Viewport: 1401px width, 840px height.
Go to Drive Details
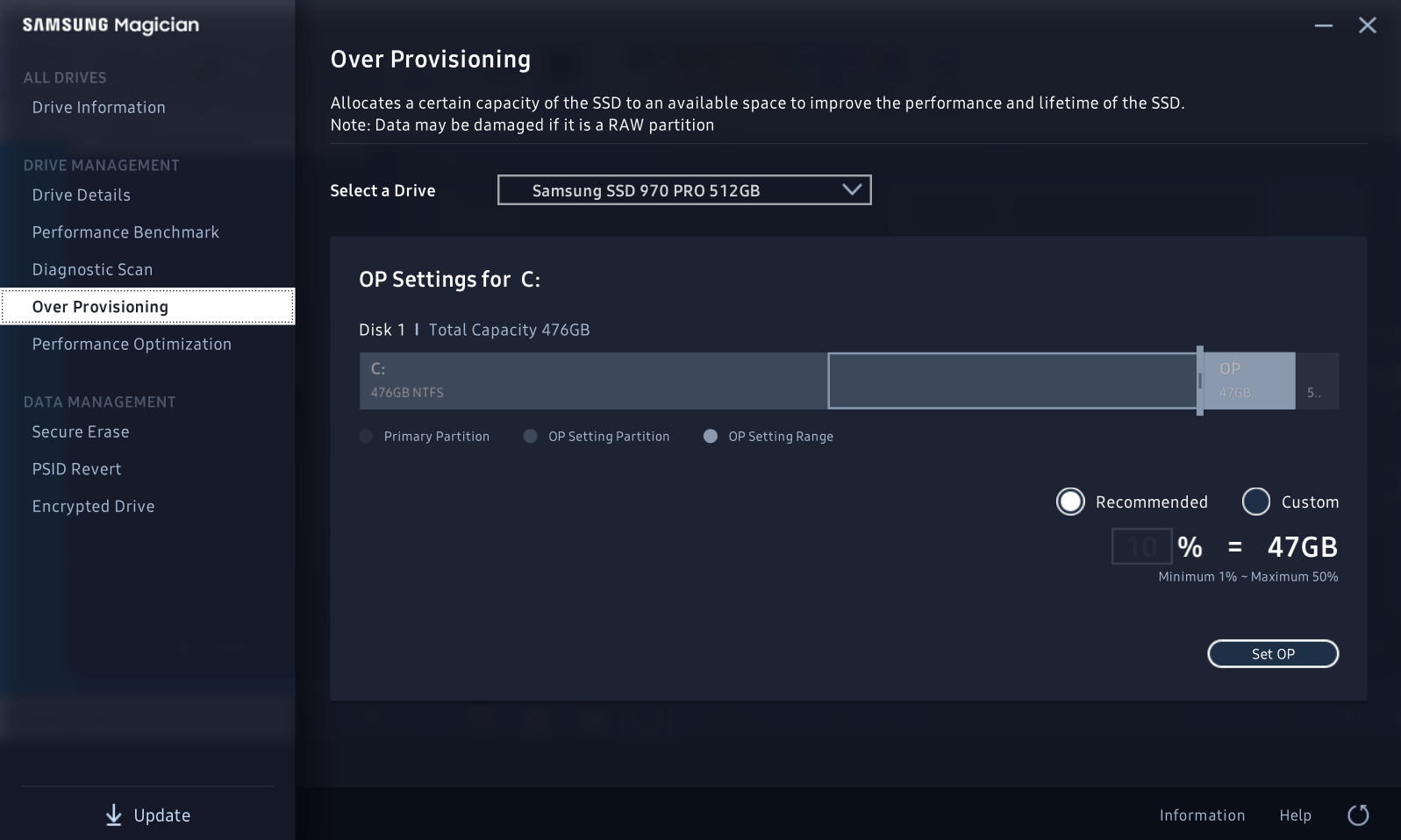82,195
